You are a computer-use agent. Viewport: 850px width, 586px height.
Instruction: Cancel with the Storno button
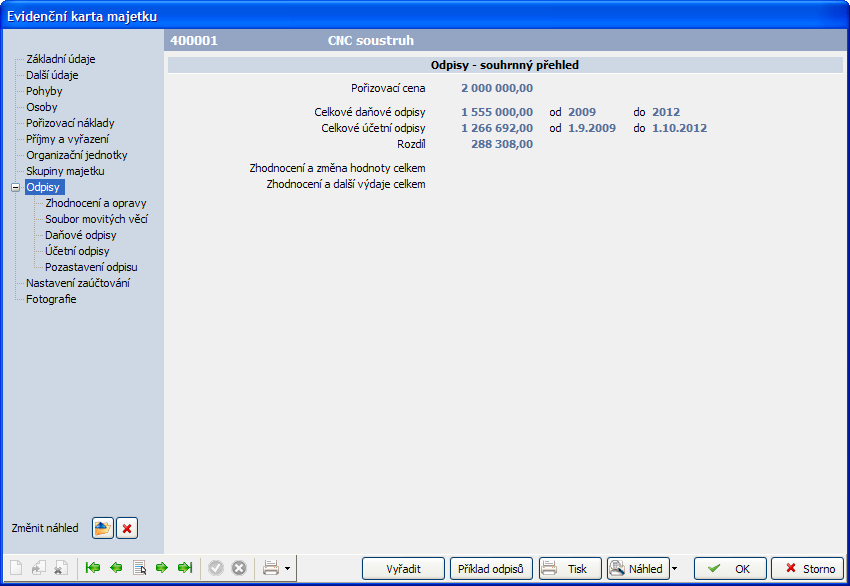pyautogui.click(x=808, y=569)
